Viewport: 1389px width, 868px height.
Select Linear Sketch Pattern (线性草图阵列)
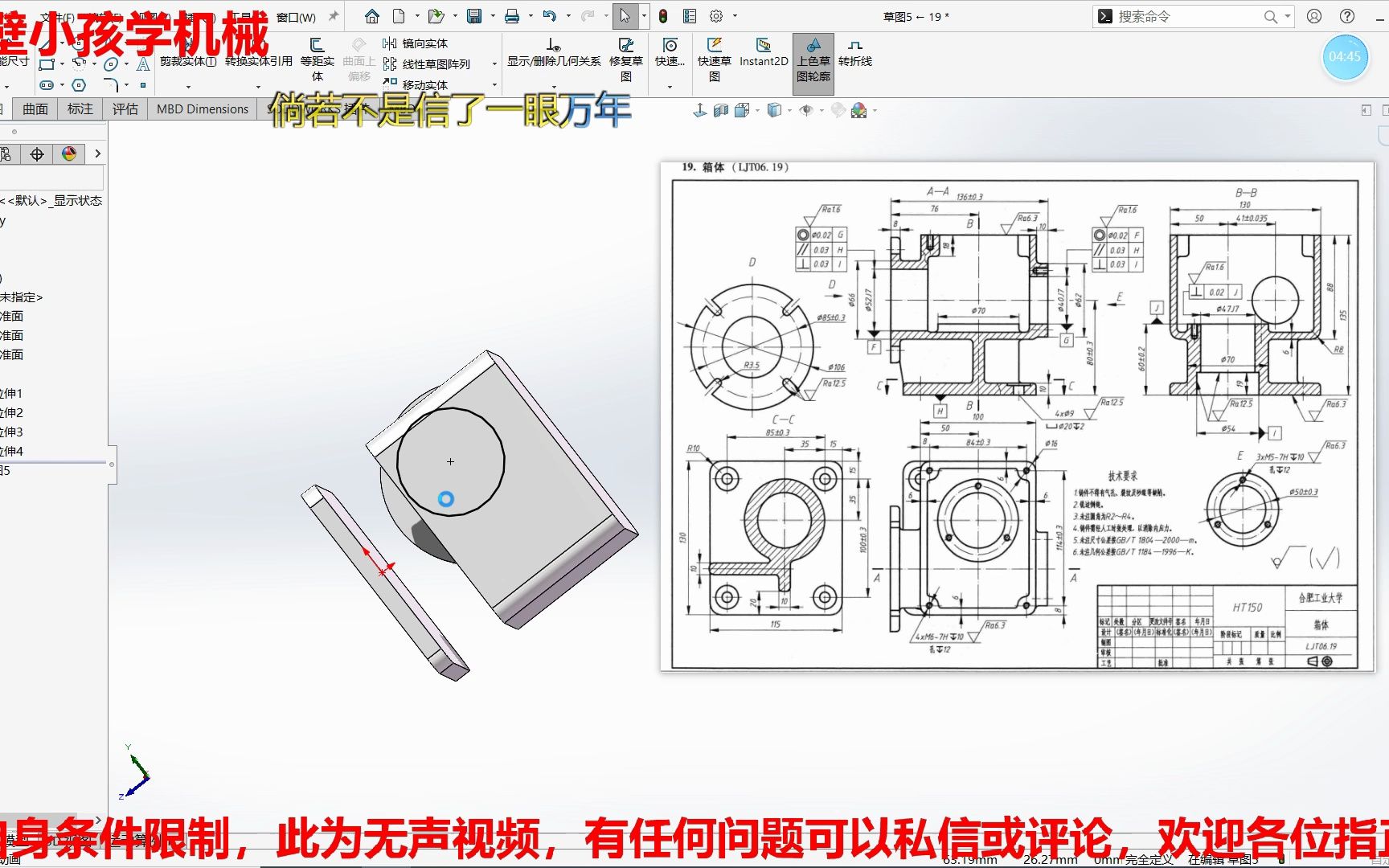click(x=427, y=64)
